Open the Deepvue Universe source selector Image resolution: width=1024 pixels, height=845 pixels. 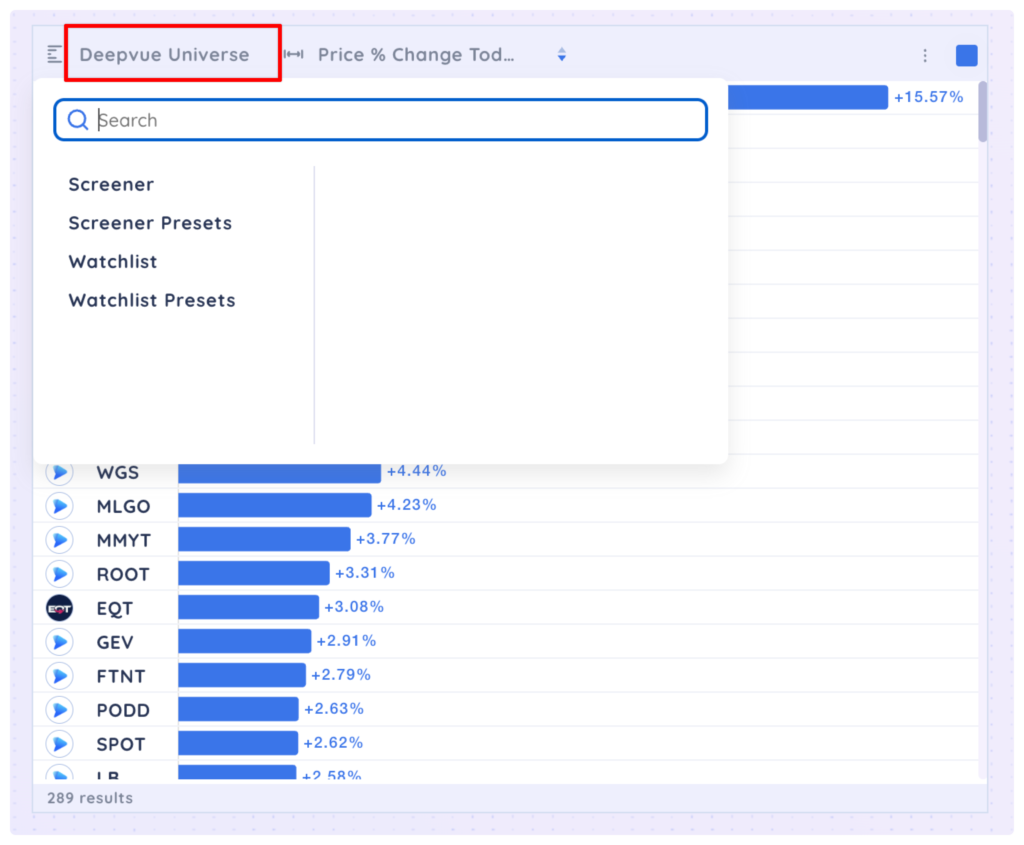click(165, 55)
